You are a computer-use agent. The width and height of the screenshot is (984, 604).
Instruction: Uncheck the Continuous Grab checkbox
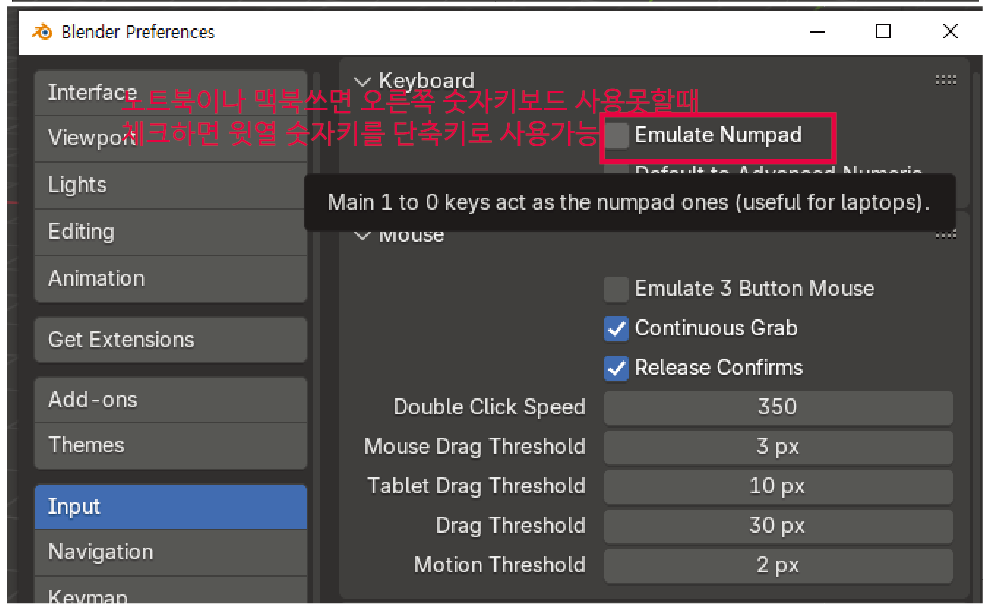pos(616,328)
